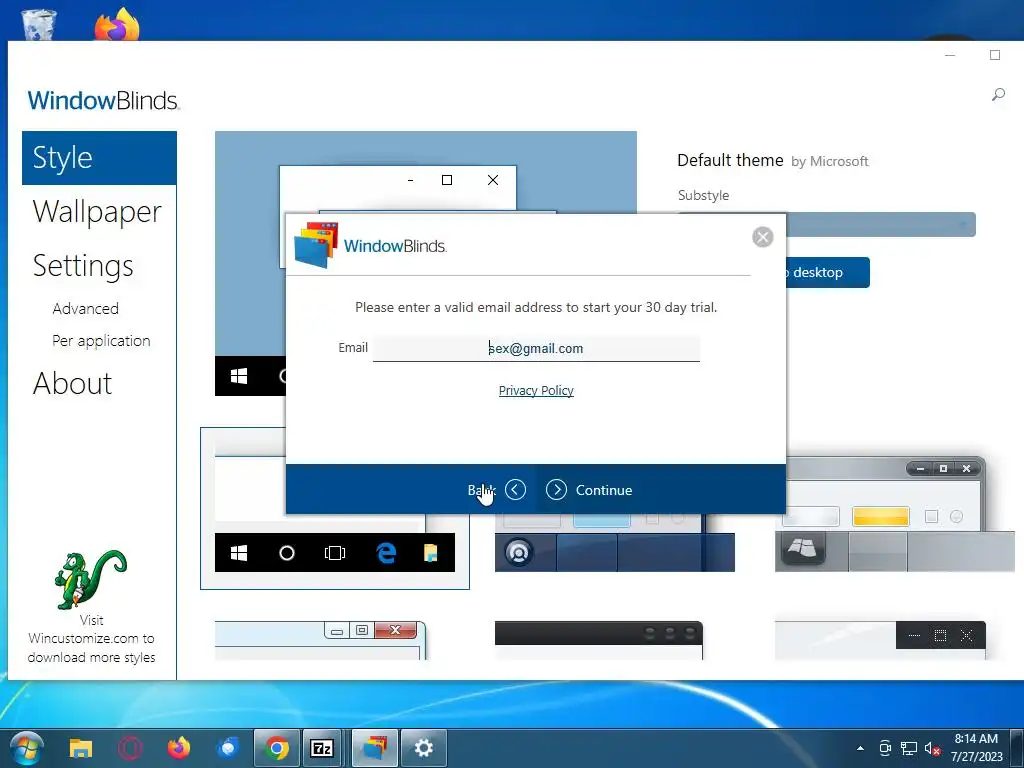Open the Wallpaper section

point(97,212)
